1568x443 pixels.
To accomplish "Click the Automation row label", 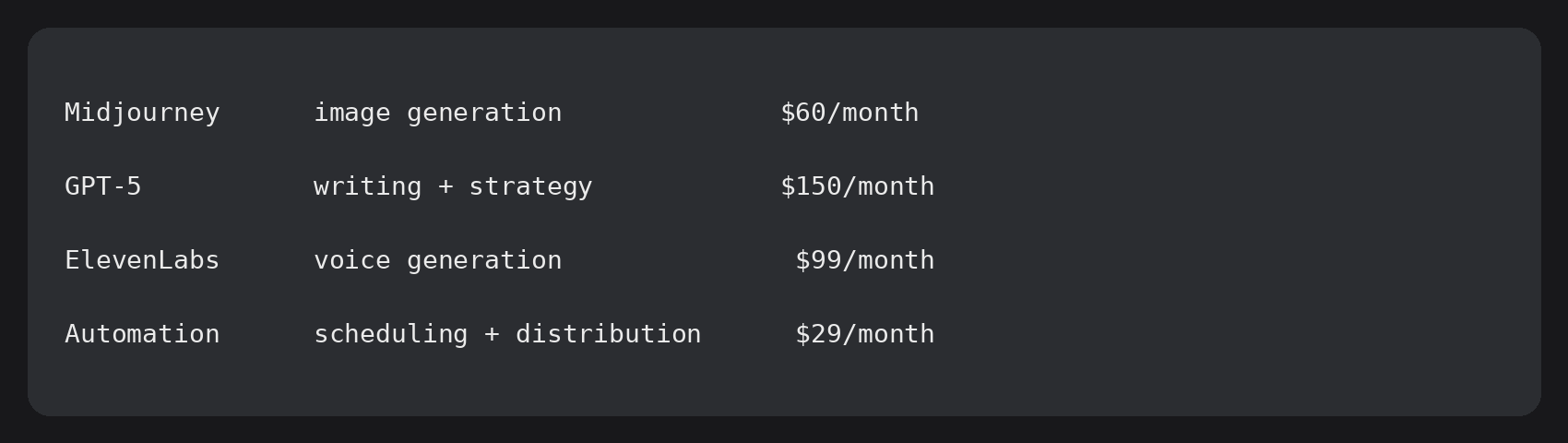I will [142, 334].
